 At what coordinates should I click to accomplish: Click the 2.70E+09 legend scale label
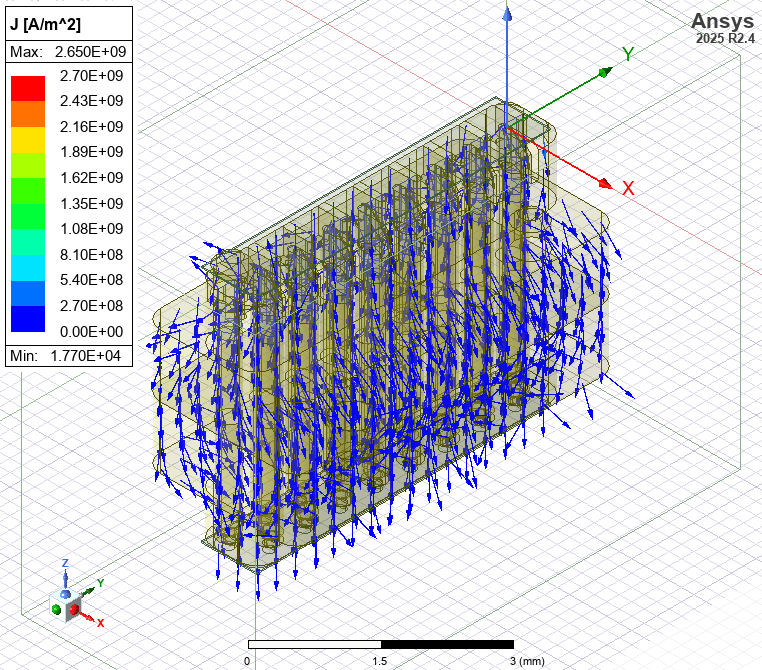[91, 76]
